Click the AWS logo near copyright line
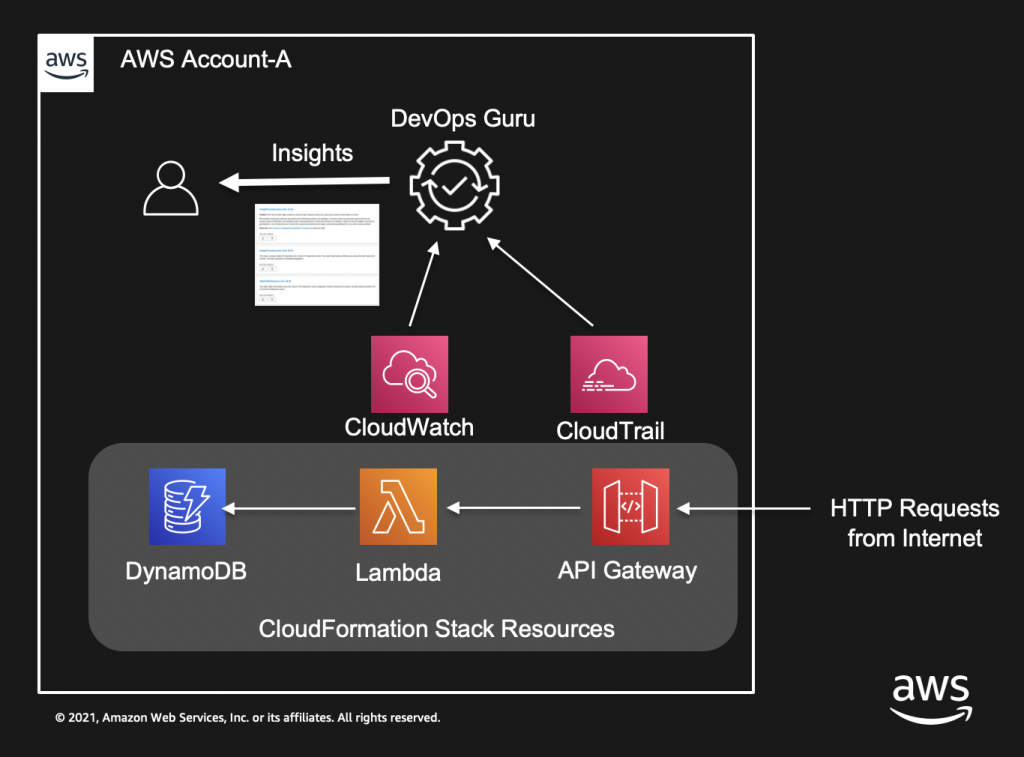The height and width of the screenshot is (757, 1024). point(931,700)
